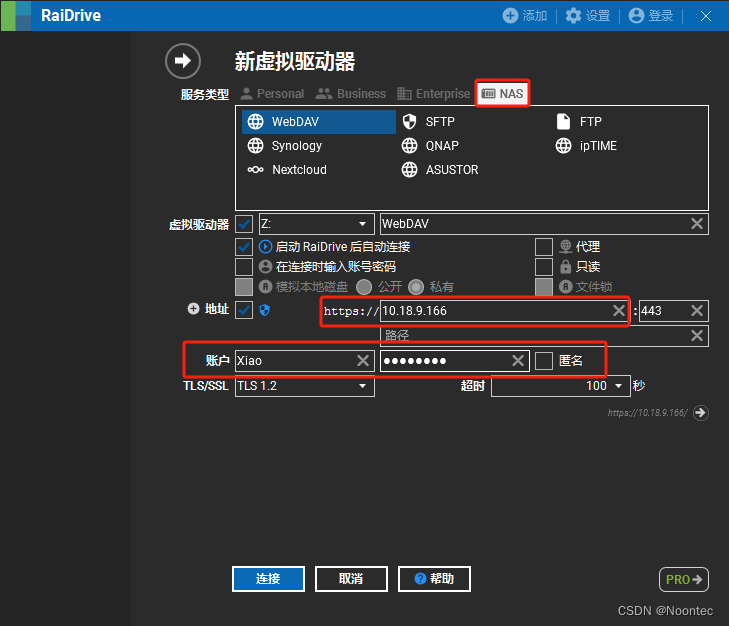Viewport: 729px width, 626px height.
Task: Toggle the 地址 https checkbox
Action: tap(244, 310)
